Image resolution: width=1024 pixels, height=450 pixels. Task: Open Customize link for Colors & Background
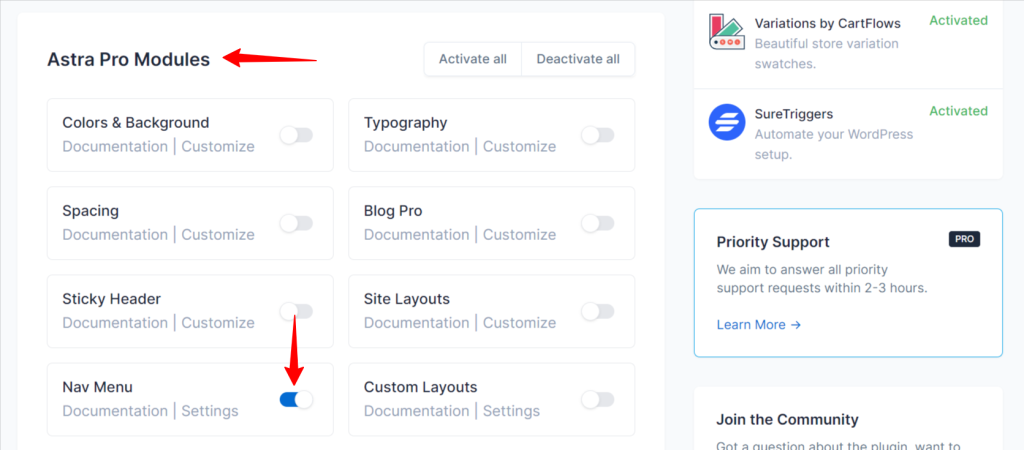click(x=218, y=146)
